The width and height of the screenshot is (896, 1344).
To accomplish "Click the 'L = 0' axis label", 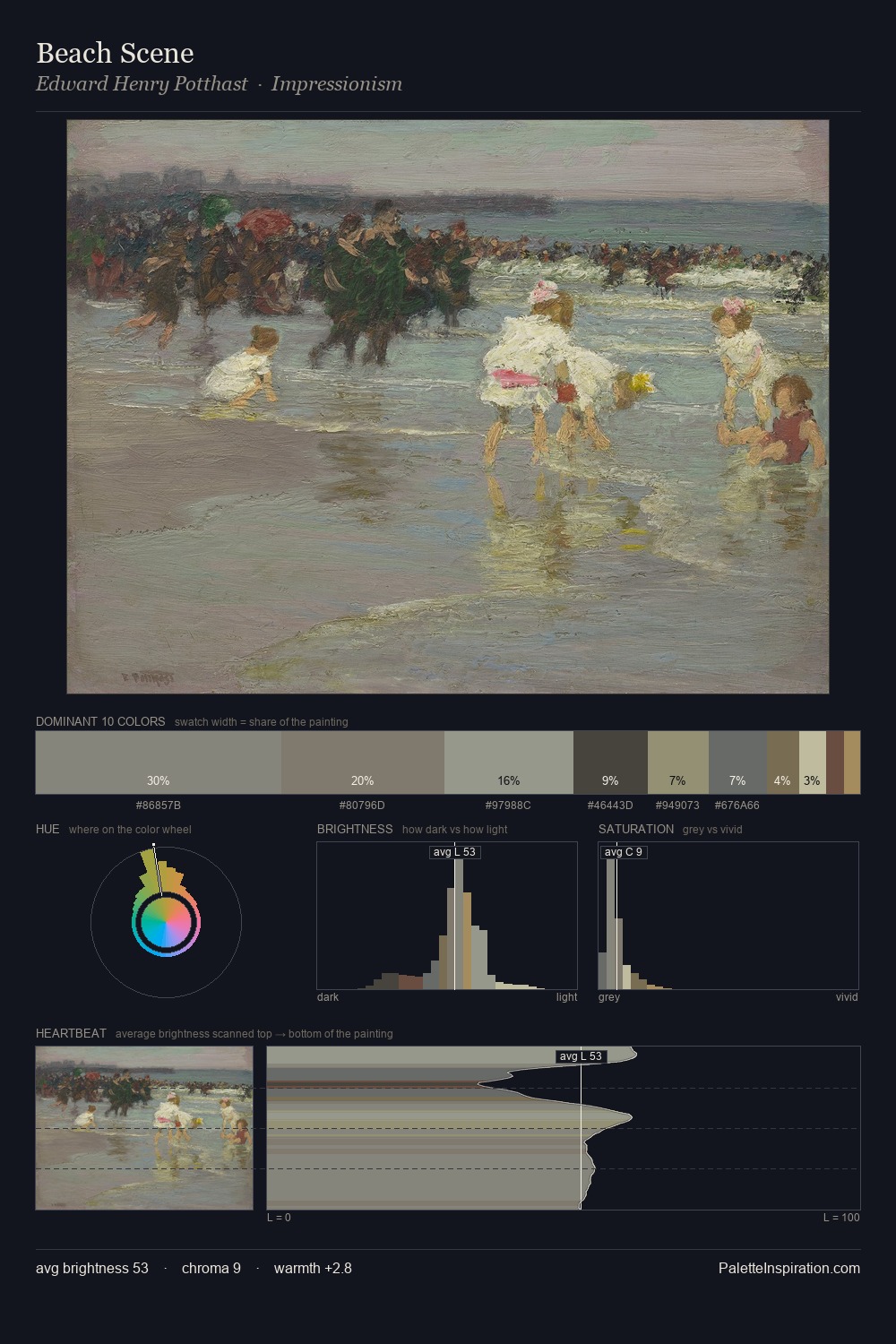I will (279, 1218).
